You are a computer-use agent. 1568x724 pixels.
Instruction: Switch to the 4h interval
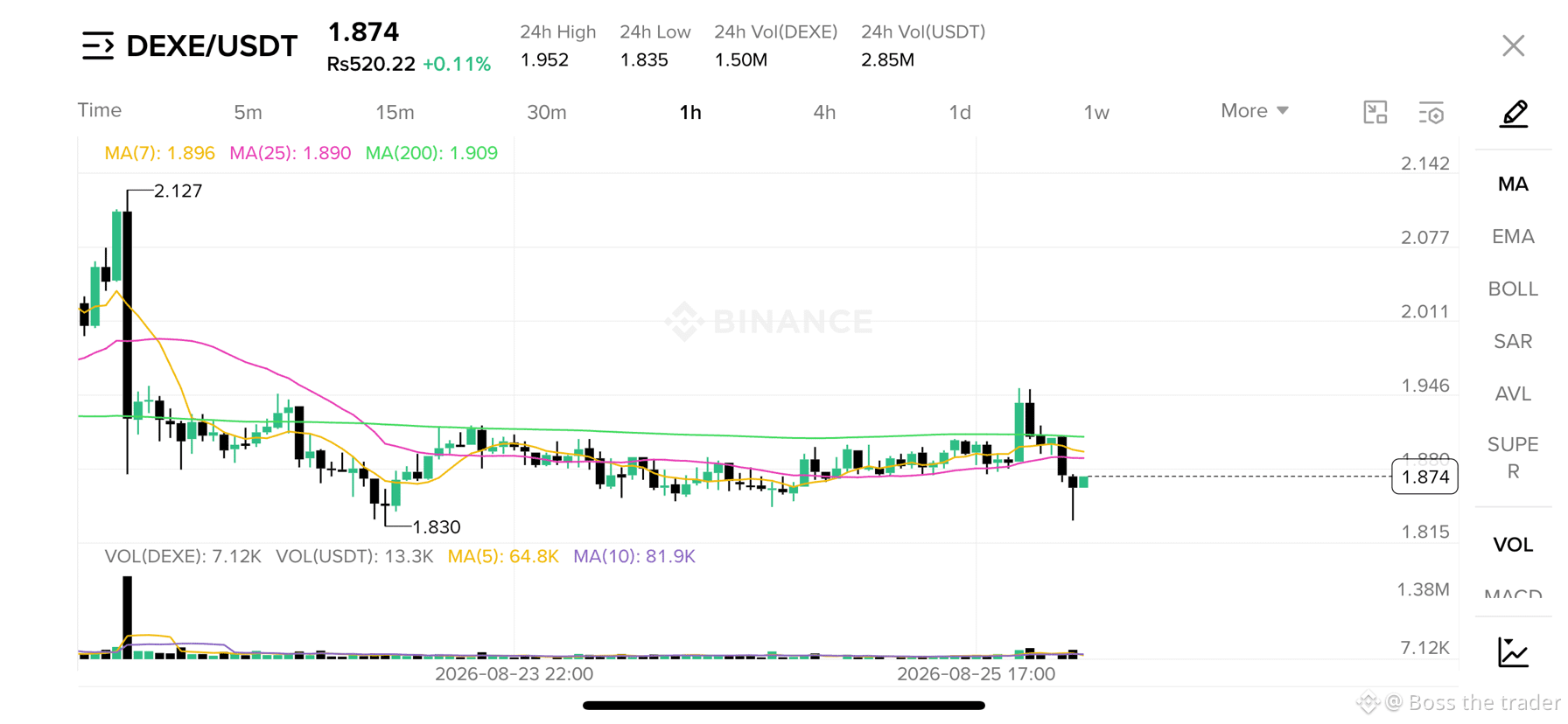click(824, 112)
